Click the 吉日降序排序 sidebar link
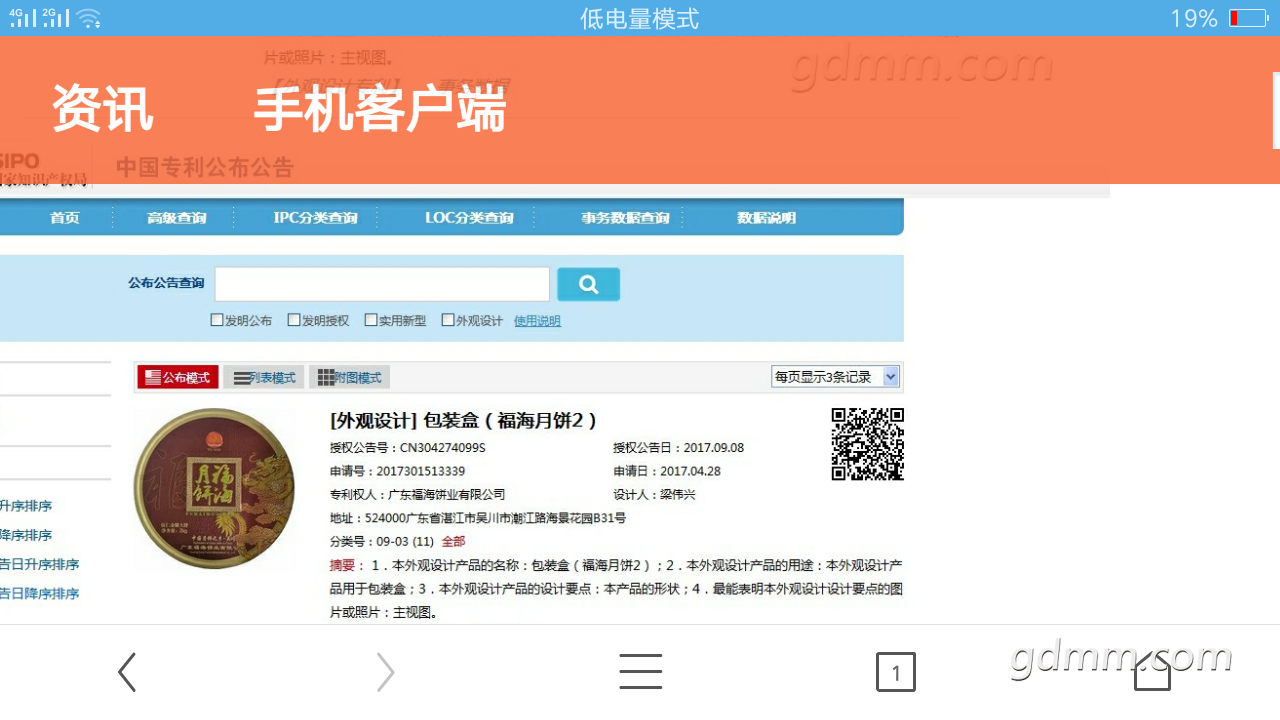 [x=39, y=593]
